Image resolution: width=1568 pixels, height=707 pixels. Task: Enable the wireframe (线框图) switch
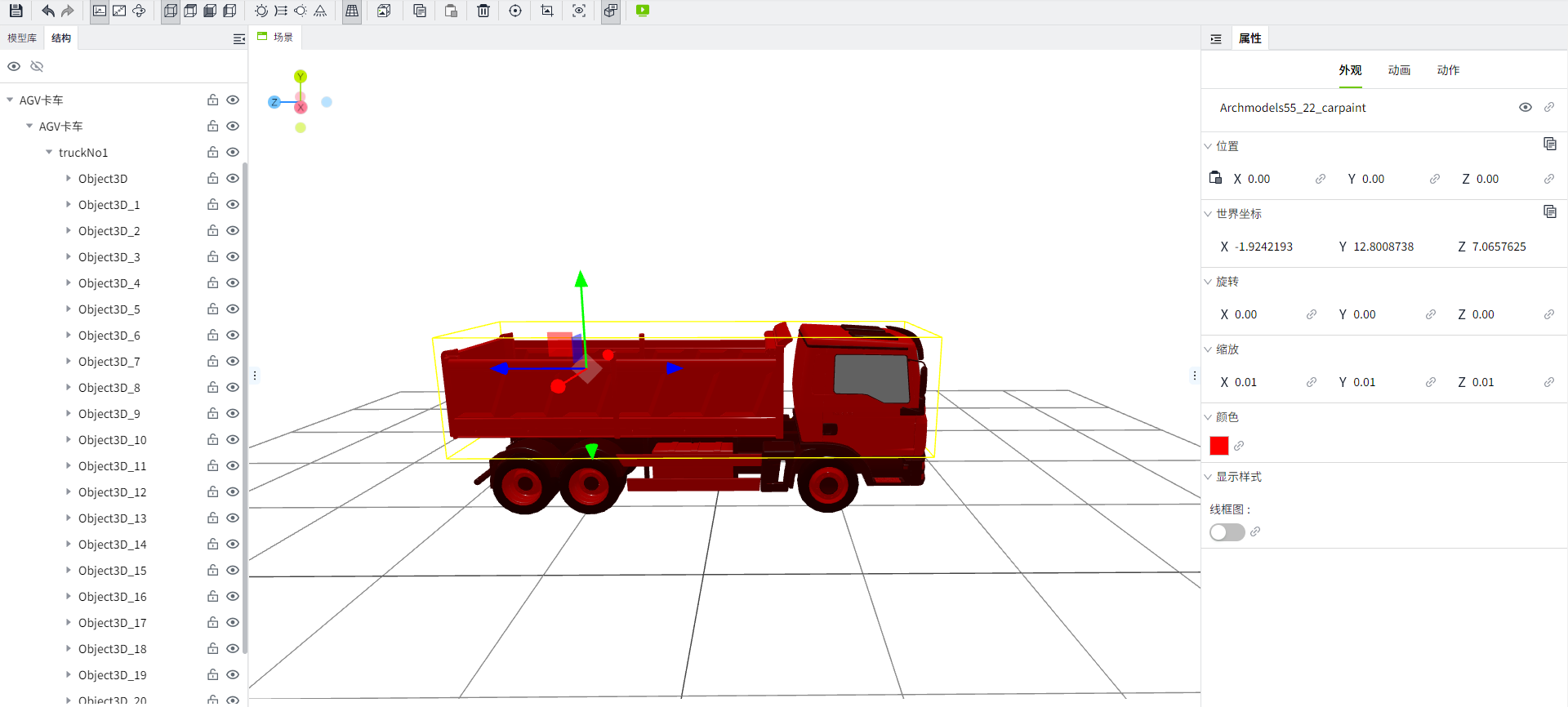coord(1227,532)
